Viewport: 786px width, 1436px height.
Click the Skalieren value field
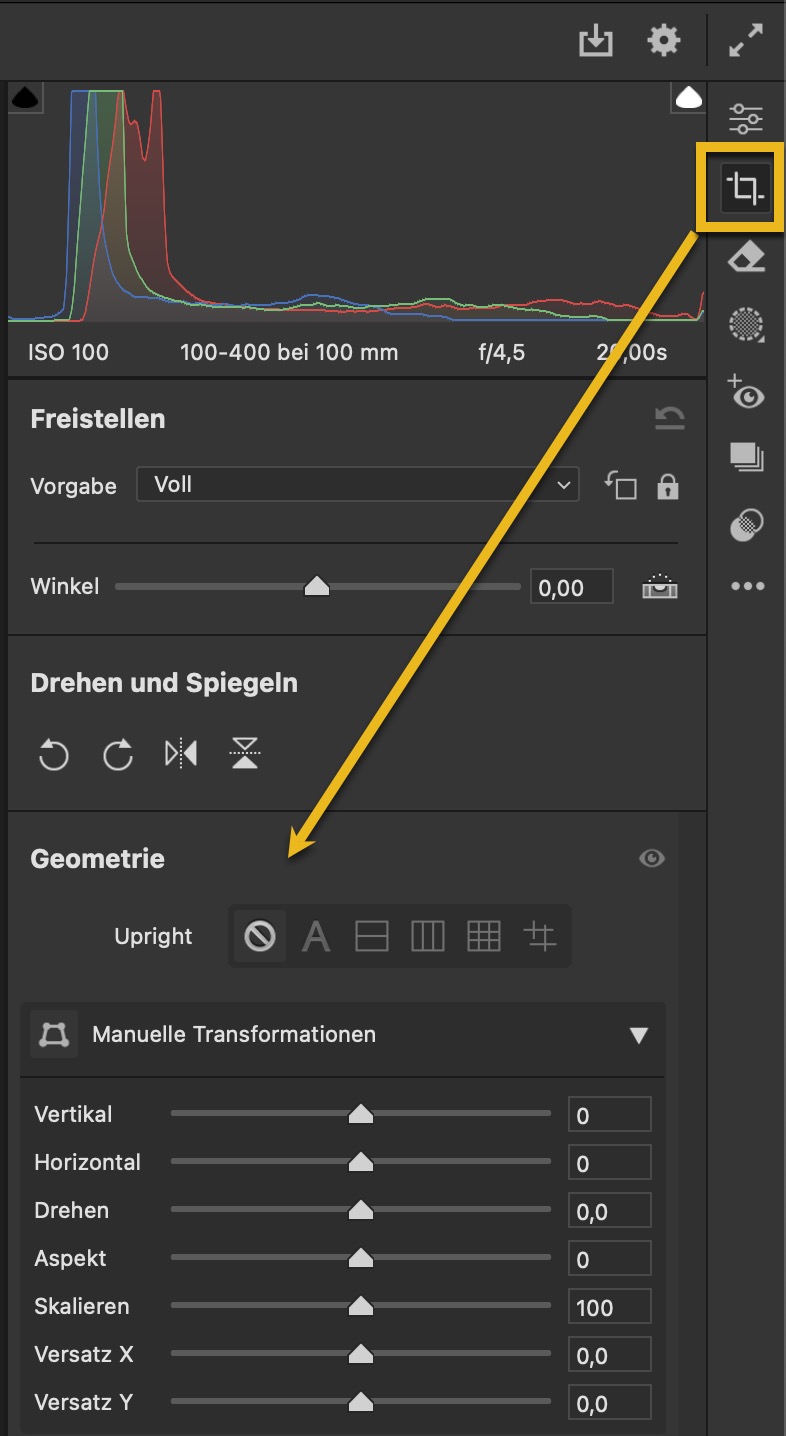(609, 1308)
